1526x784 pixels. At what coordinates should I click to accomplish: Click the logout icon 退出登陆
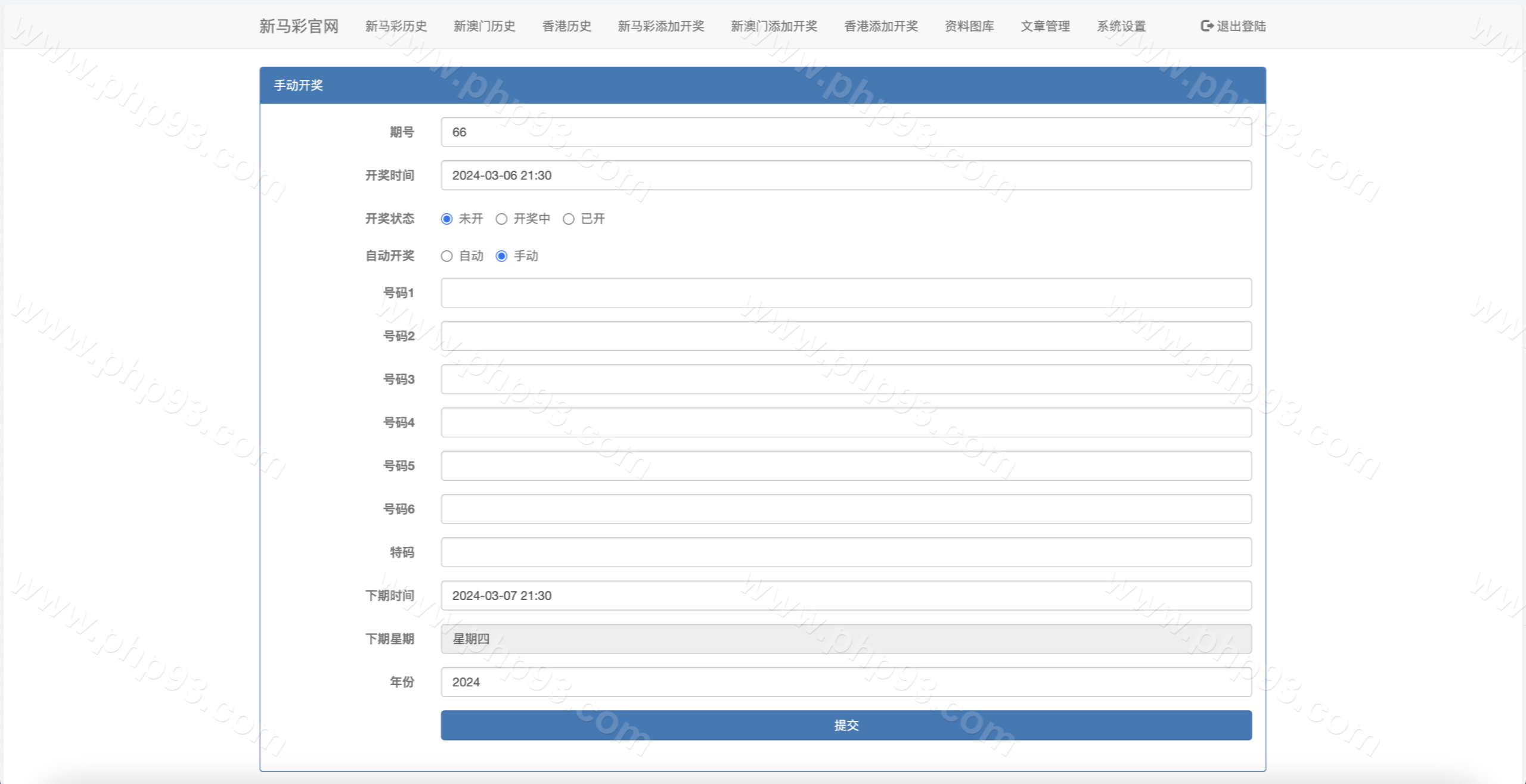[1206, 26]
